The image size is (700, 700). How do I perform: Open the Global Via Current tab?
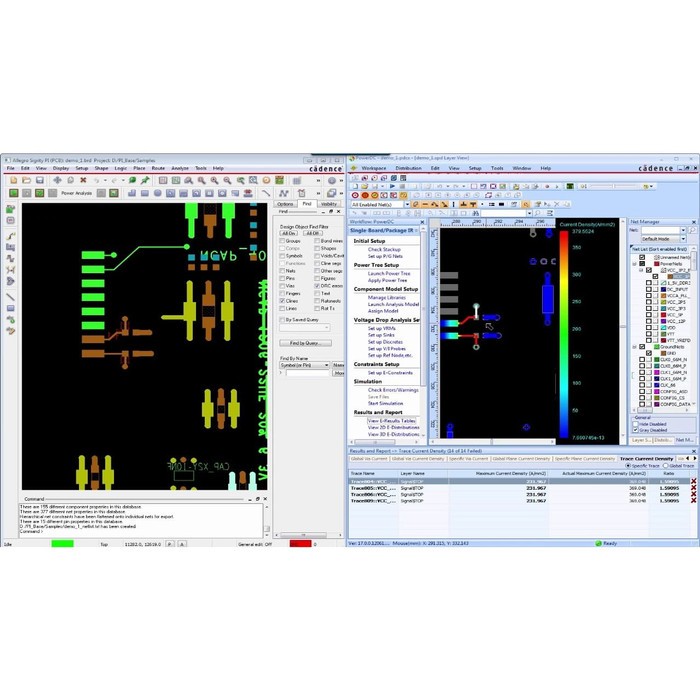[x=369, y=458]
